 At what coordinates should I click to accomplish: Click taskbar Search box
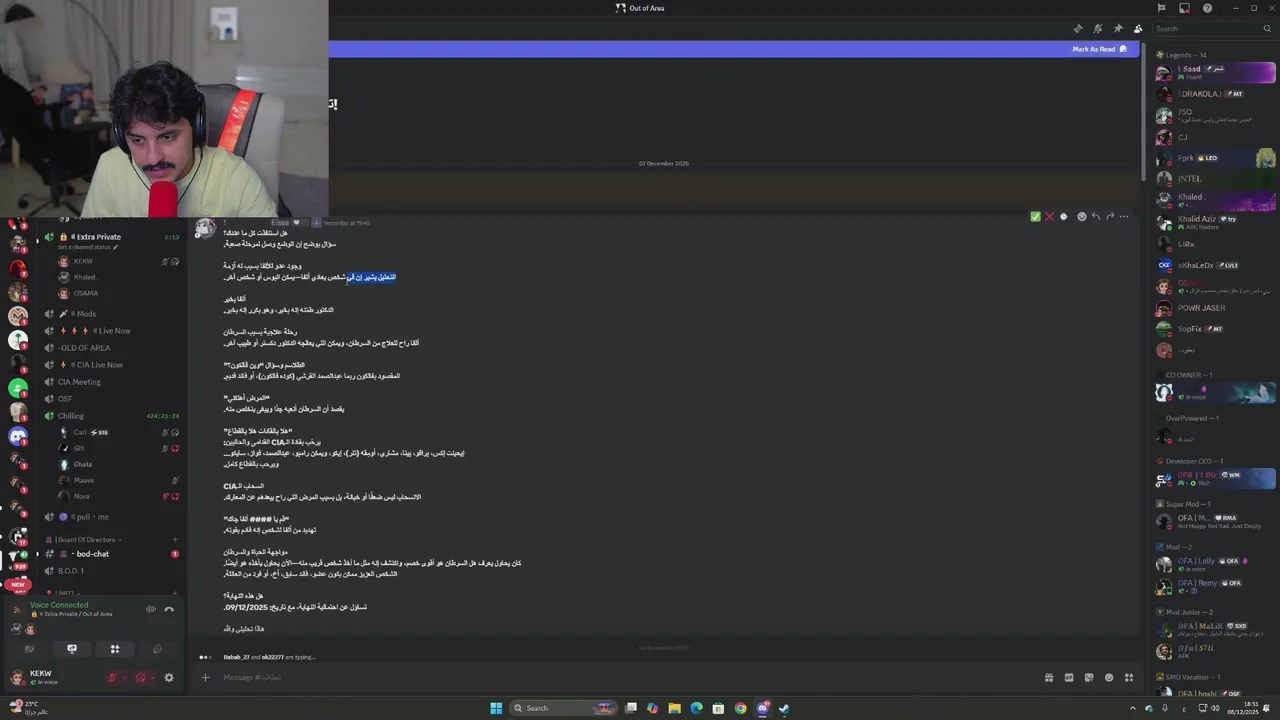[x=565, y=708]
